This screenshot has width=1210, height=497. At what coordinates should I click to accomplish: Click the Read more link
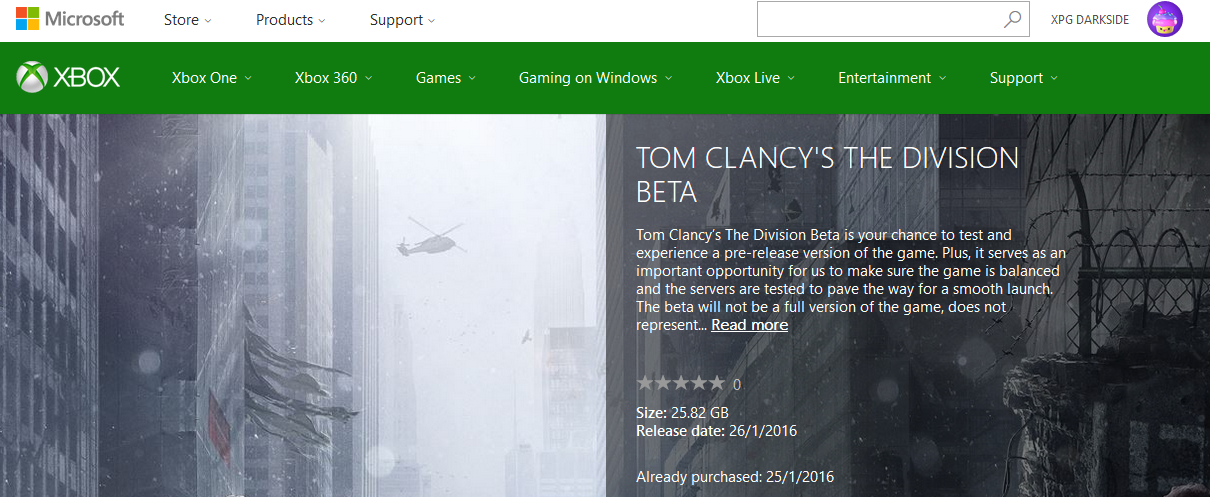(750, 325)
